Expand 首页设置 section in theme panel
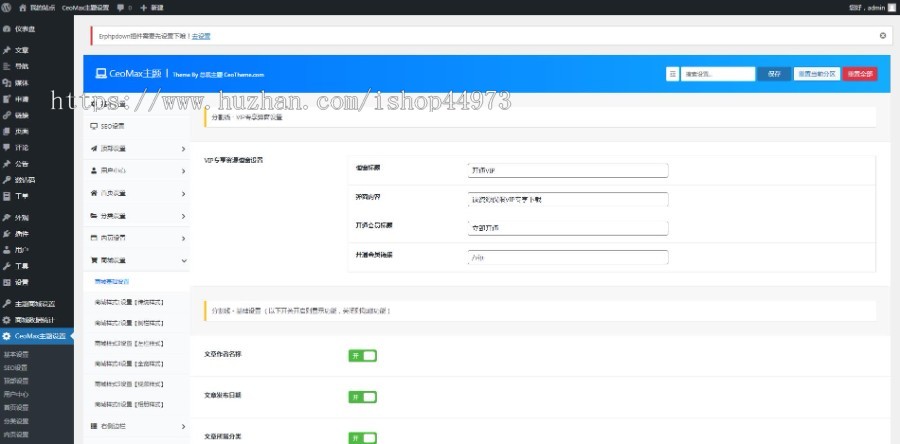Image resolution: width=900 pixels, height=444 pixels. [x=137, y=193]
